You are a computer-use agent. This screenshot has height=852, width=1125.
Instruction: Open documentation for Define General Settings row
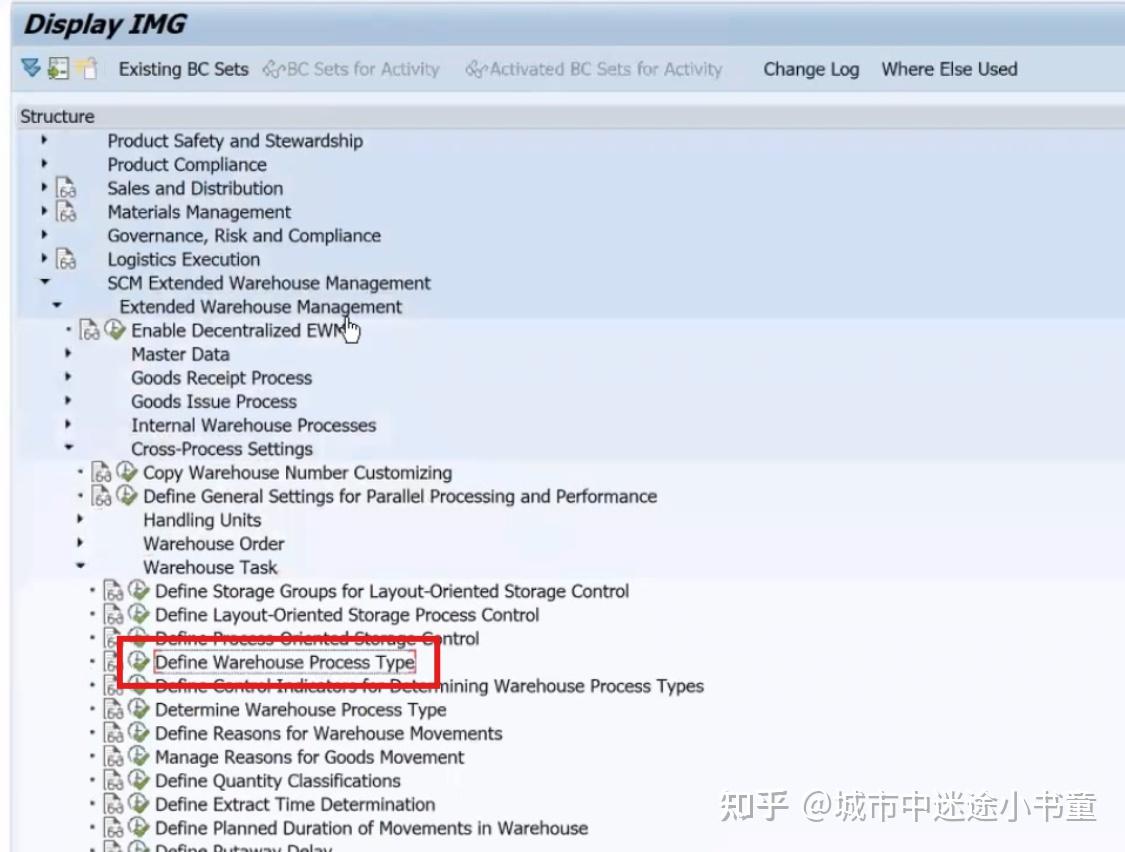pyautogui.click(x=101, y=496)
